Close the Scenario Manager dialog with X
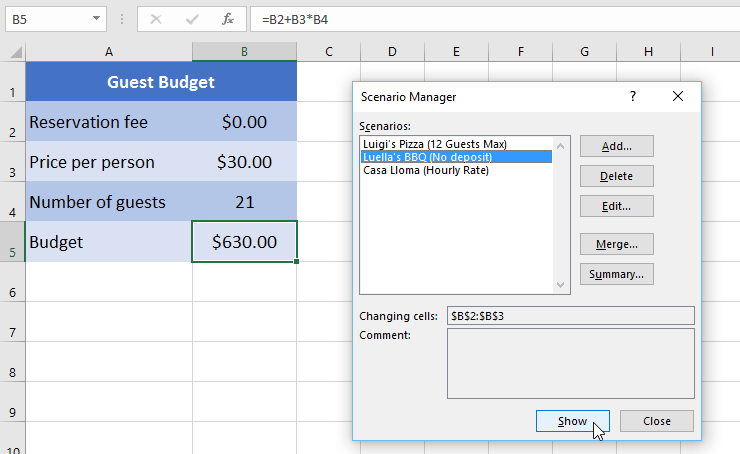740x454 pixels. 678,97
